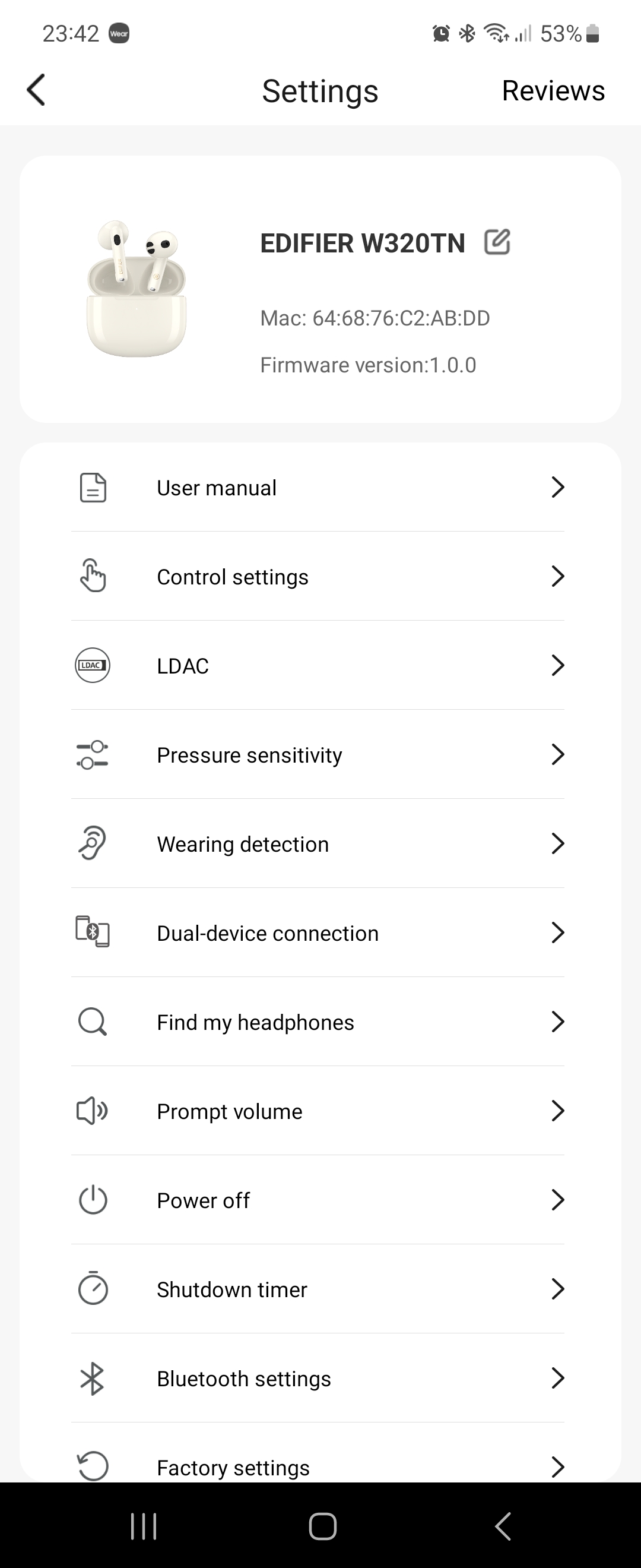Tap the Shutdown timer stopwatch icon

[93, 1289]
